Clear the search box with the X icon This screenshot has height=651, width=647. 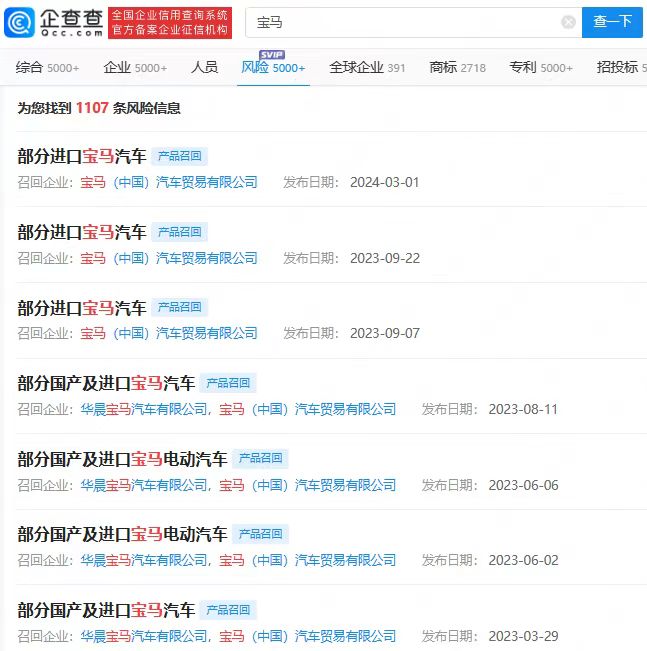point(568,22)
